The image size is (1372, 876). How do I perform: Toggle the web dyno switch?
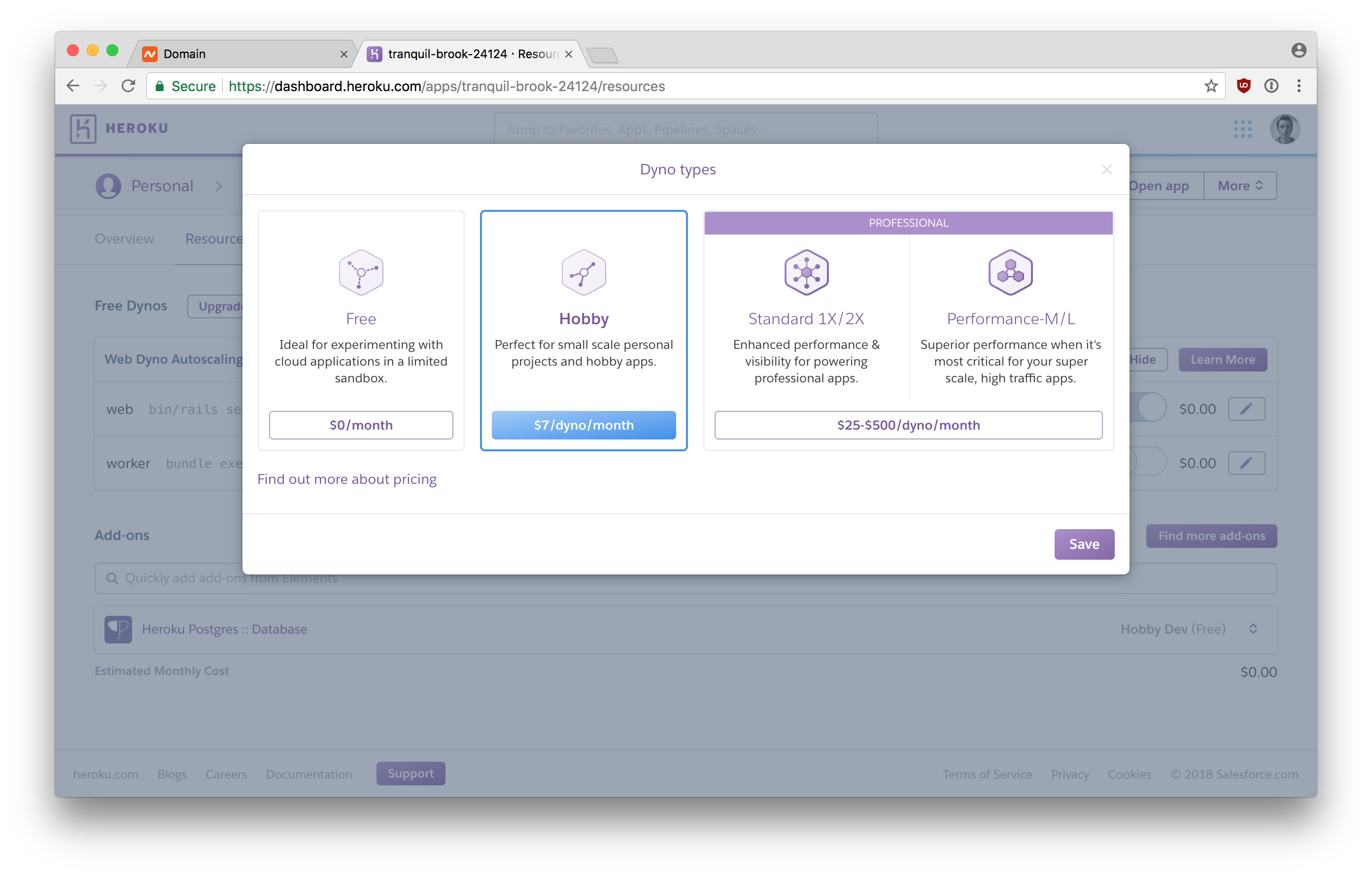1150,408
